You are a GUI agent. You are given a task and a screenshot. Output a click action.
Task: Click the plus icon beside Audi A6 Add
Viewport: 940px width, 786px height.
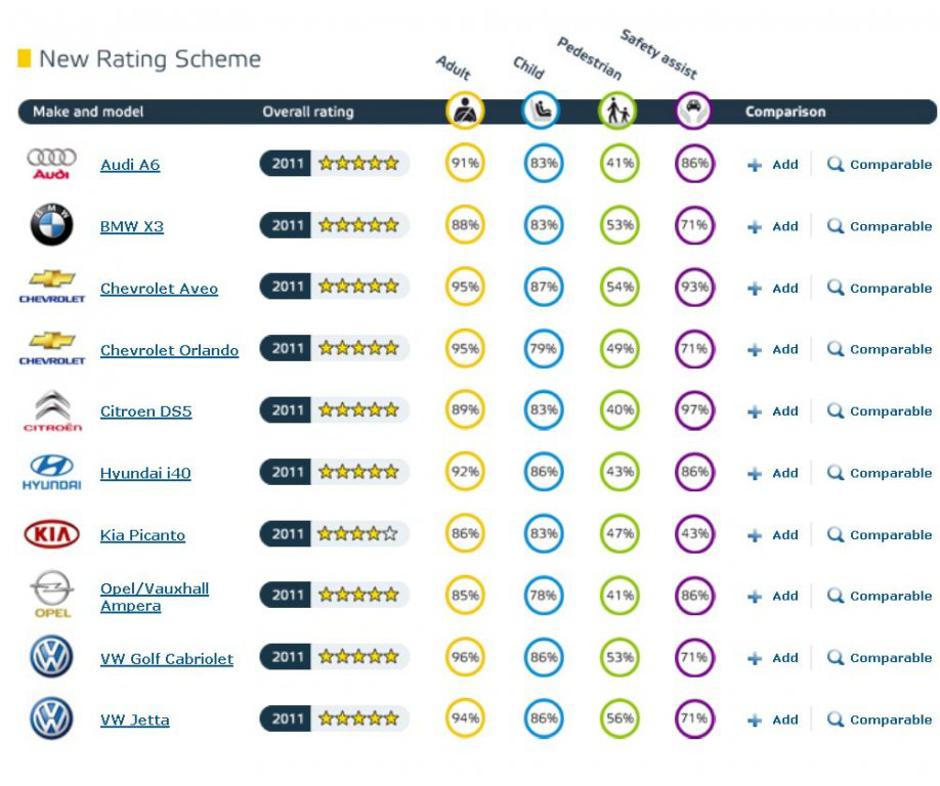coord(755,165)
